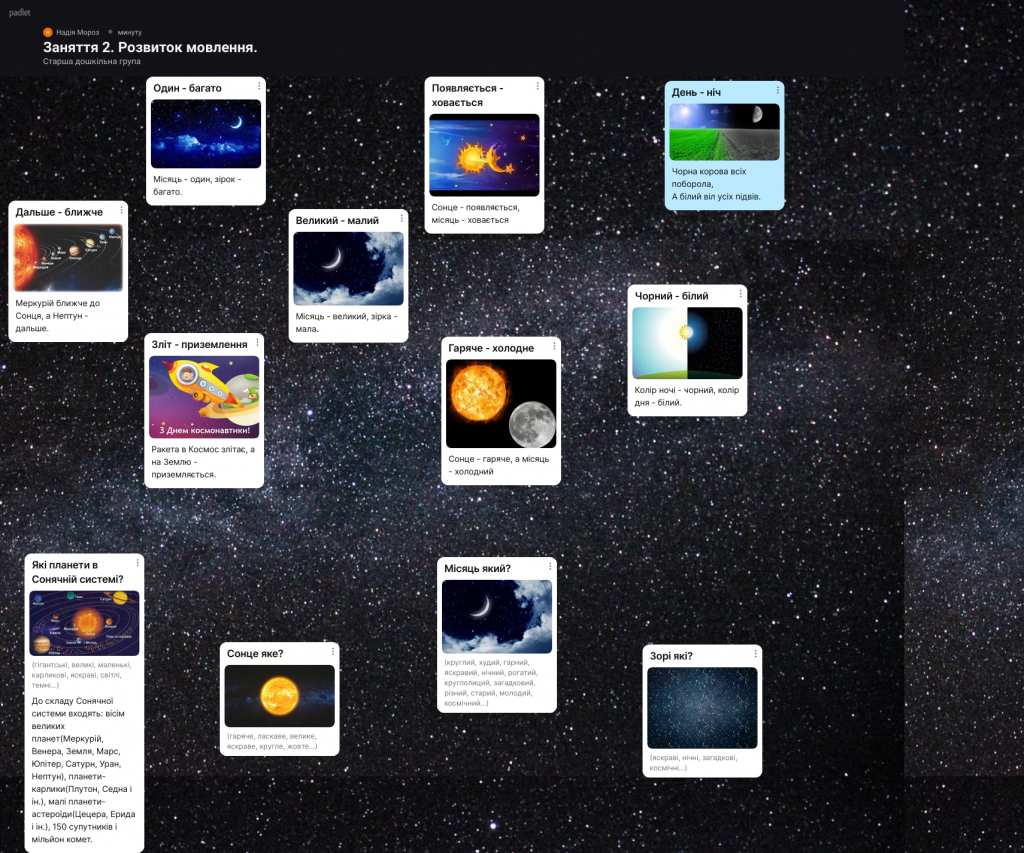Open kebab menu on 'Сонце яке?' card
The width and height of the screenshot is (1024, 853).
tap(333, 651)
